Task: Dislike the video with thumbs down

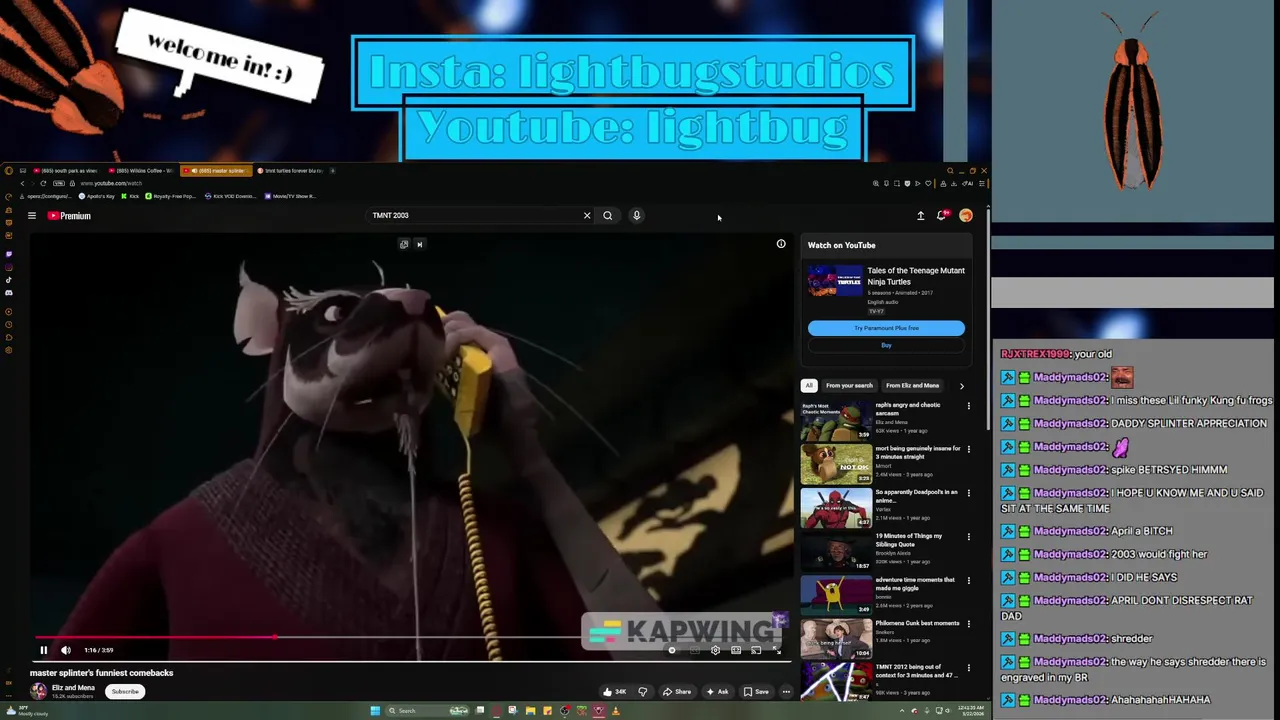Action: pyautogui.click(x=643, y=691)
